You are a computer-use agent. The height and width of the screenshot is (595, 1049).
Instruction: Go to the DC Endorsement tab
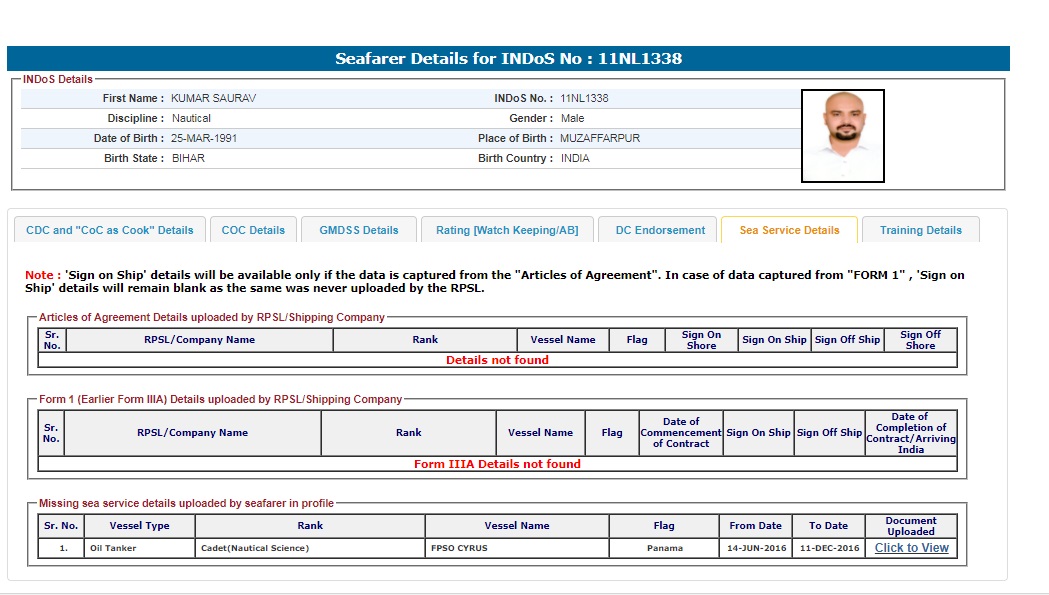click(x=660, y=230)
